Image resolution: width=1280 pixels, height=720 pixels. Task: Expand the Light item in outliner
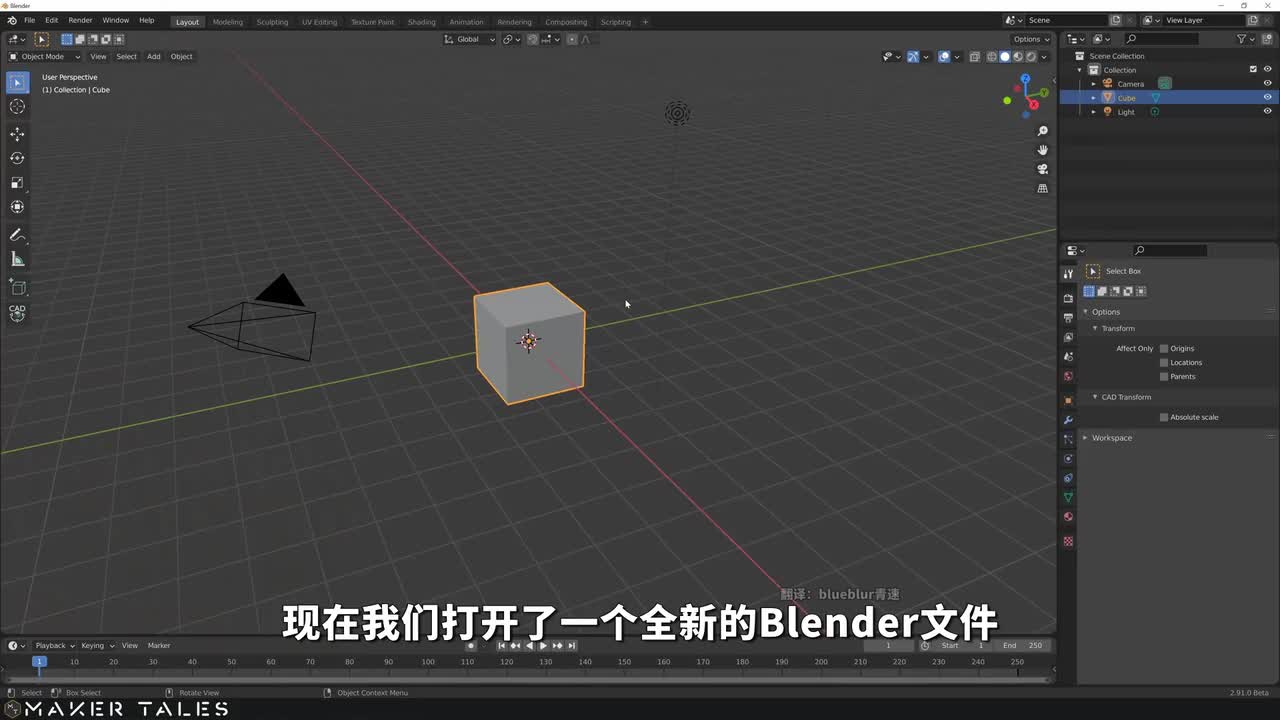tap(1093, 112)
